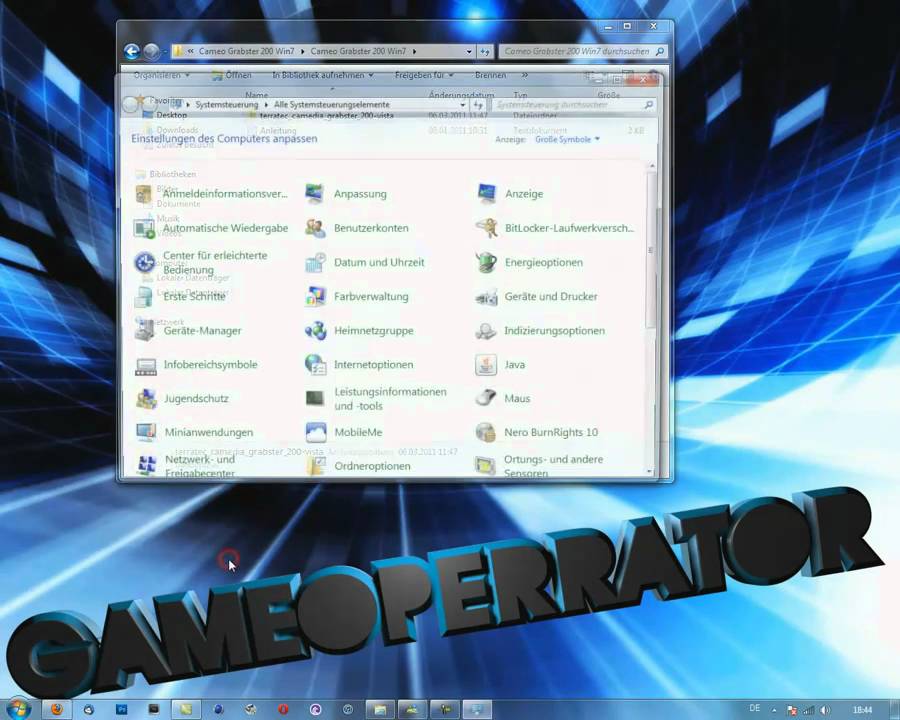Open Erste Schritte item

tap(180, 297)
